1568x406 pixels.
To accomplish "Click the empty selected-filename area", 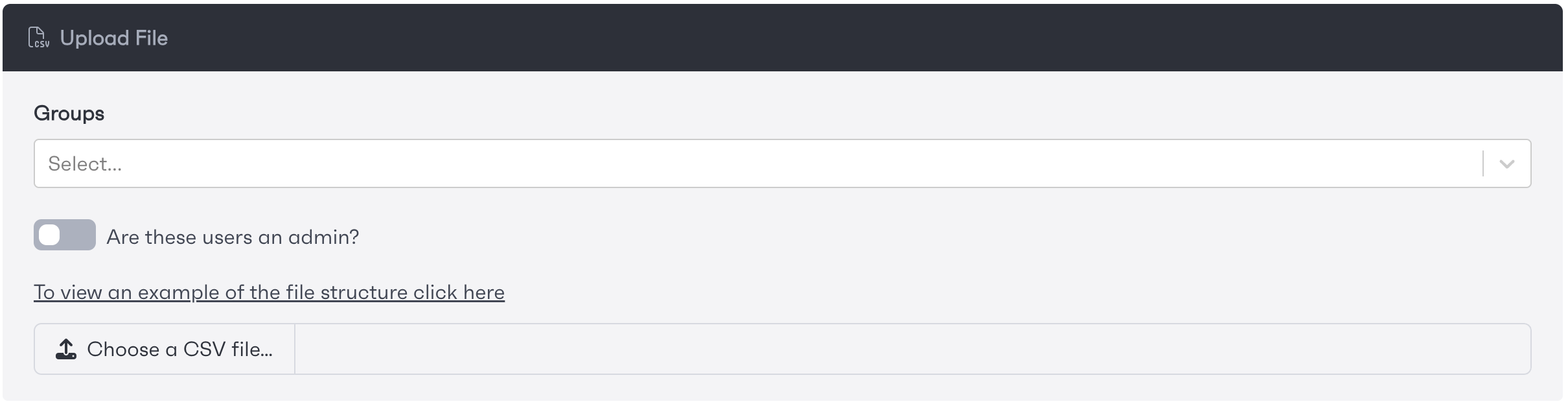I will (913, 349).
